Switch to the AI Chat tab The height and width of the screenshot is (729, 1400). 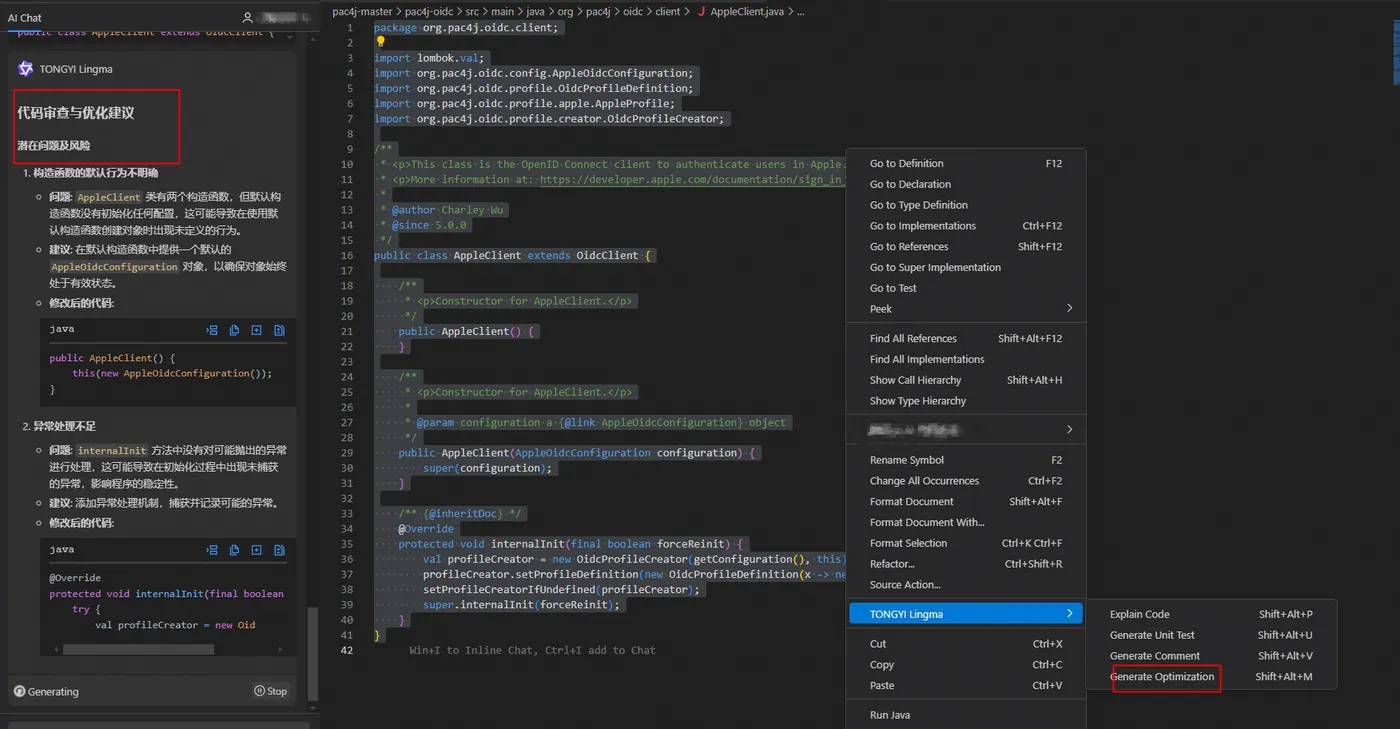click(x=25, y=18)
